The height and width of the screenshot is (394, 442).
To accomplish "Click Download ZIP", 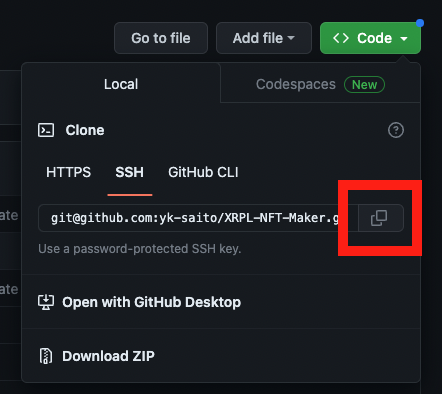I will [x=108, y=356].
